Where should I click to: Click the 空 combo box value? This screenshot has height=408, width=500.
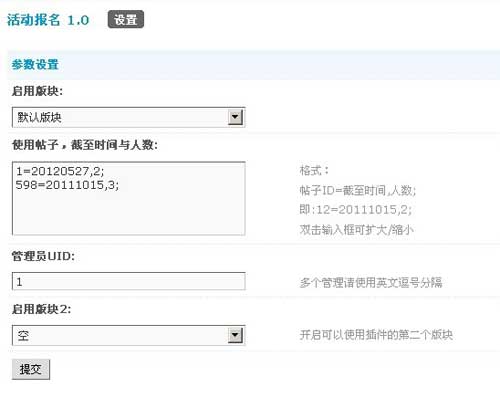point(23,335)
